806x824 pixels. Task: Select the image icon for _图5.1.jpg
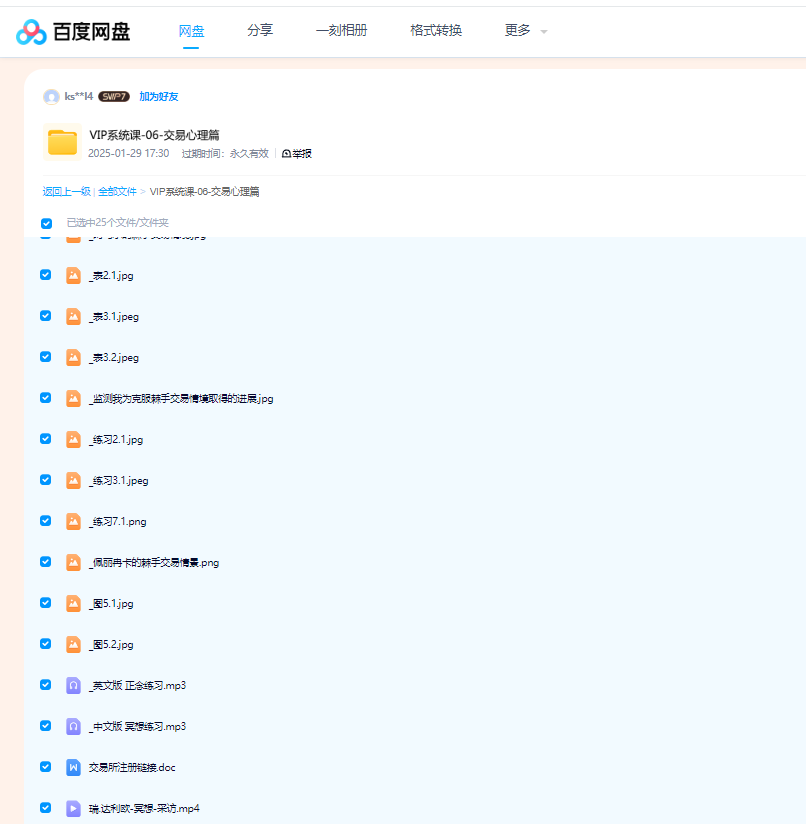pyautogui.click(x=73, y=603)
